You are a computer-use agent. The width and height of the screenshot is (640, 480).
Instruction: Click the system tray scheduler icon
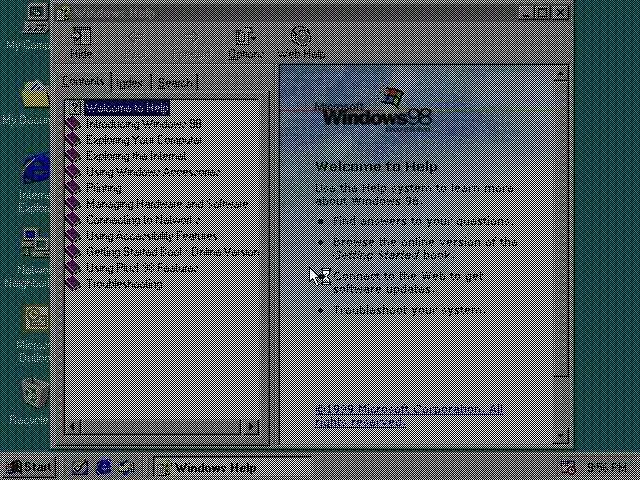coord(568,468)
